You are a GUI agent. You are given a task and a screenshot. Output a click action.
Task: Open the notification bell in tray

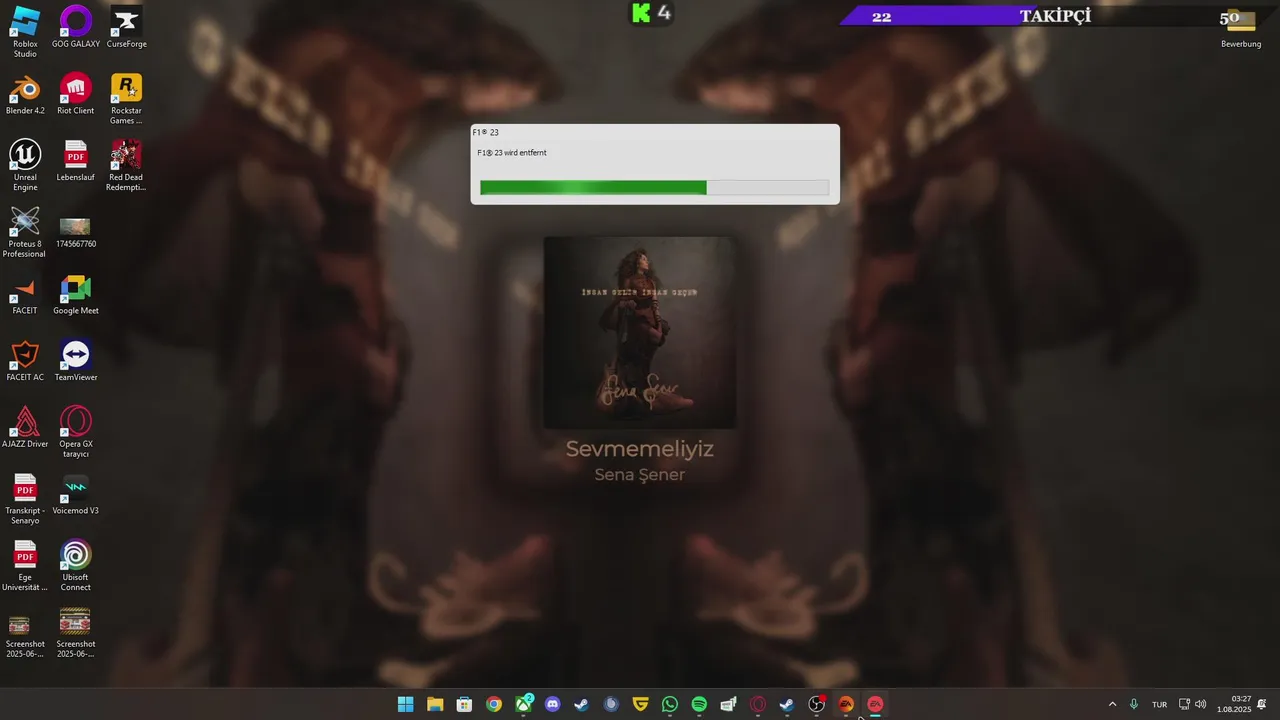pos(1262,704)
